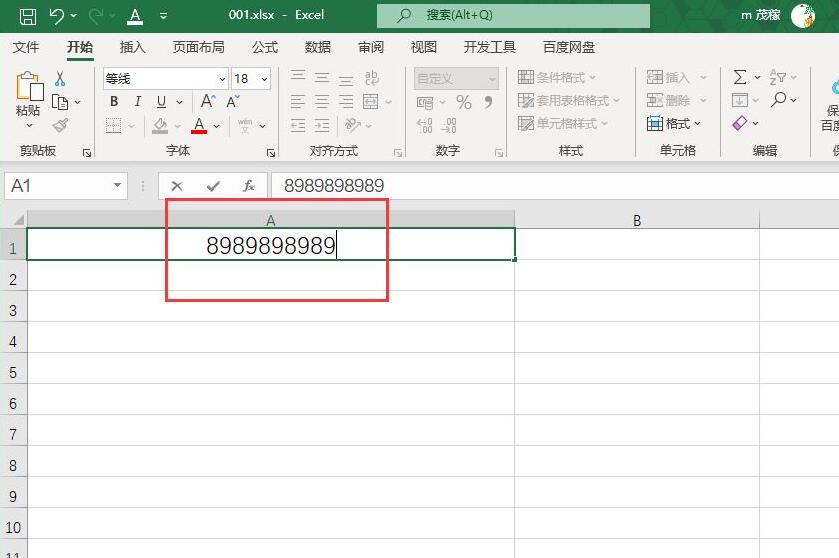Open 单元格样式 menu
Image resolution: width=839 pixels, height=558 pixels.
[563, 124]
